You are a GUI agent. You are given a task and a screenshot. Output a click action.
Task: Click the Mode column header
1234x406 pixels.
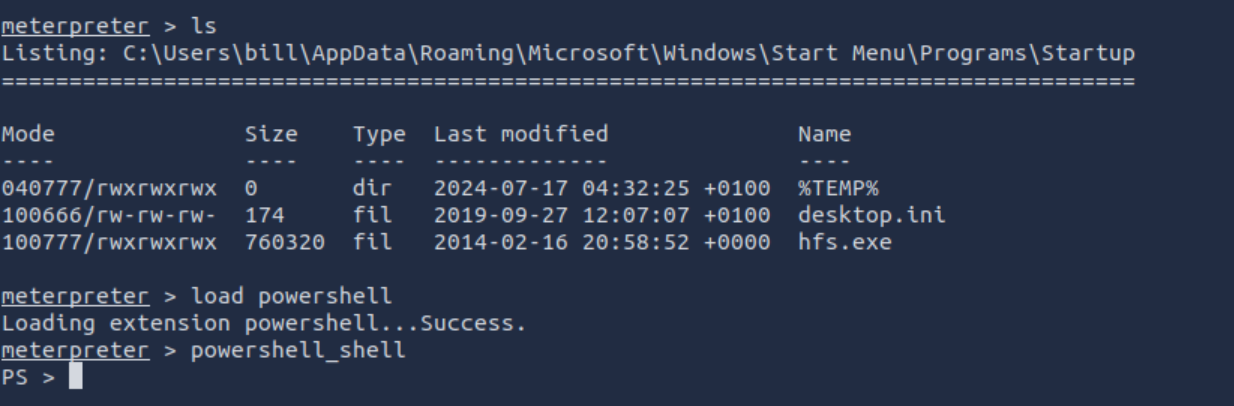point(28,133)
